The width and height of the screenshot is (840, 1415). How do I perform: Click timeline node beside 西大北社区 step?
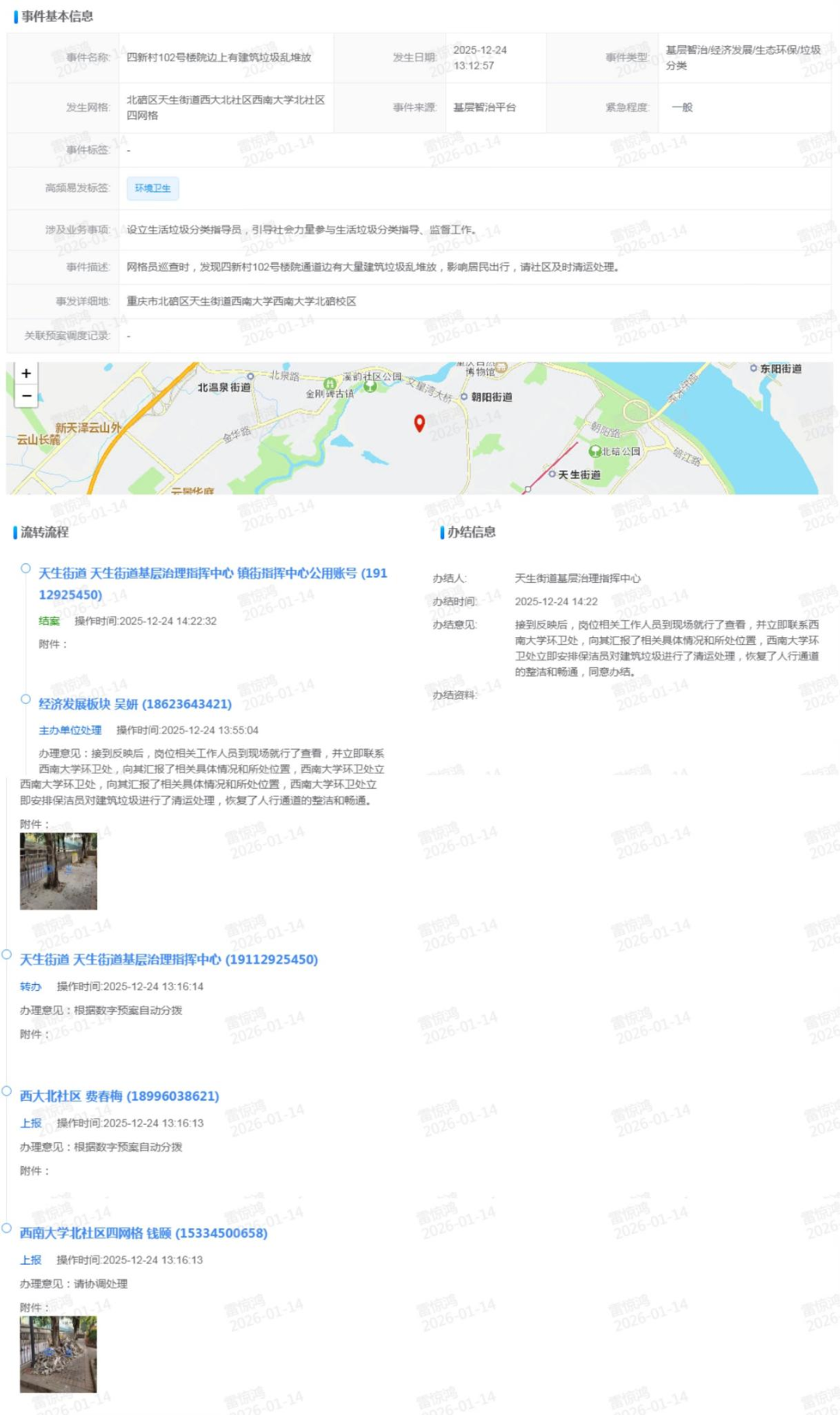(7, 1091)
